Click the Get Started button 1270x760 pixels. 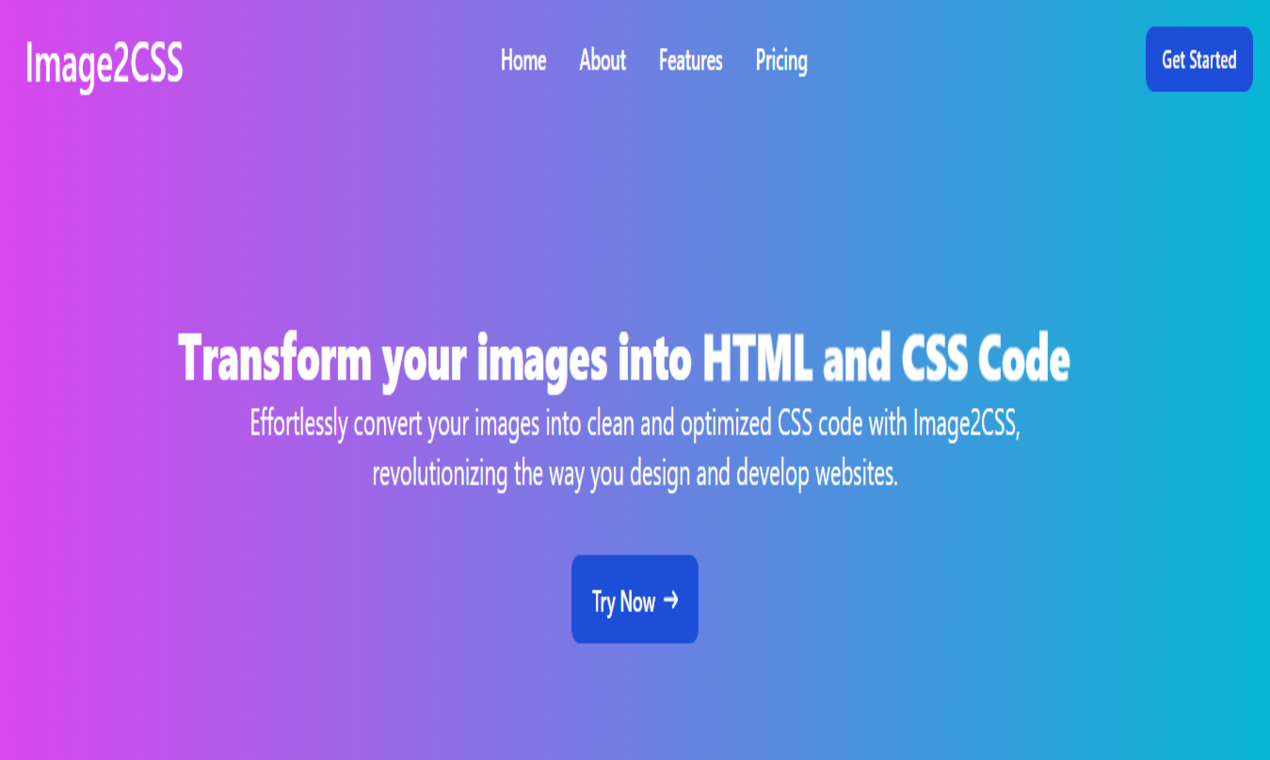(x=1199, y=59)
